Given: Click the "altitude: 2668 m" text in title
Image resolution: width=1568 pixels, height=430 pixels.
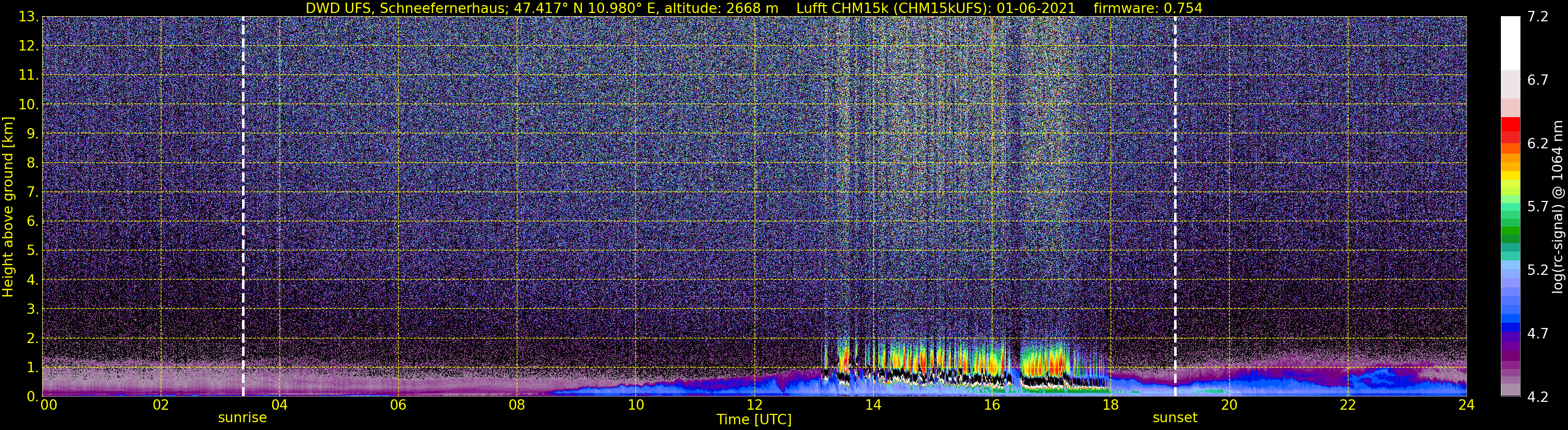Looking at the screenshot, I should point(722,8).
